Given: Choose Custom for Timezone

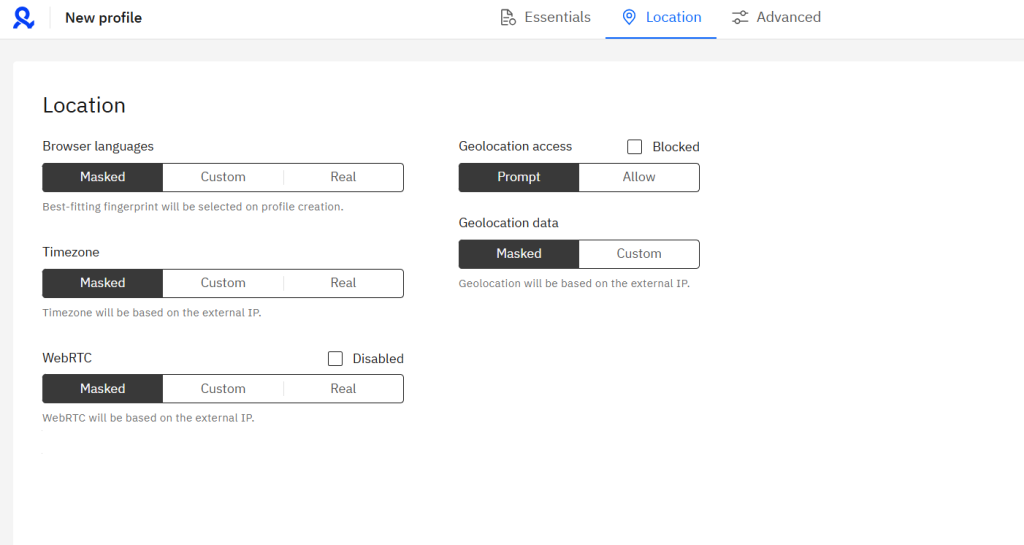Looking at the screenshot, I should [223, 283].
